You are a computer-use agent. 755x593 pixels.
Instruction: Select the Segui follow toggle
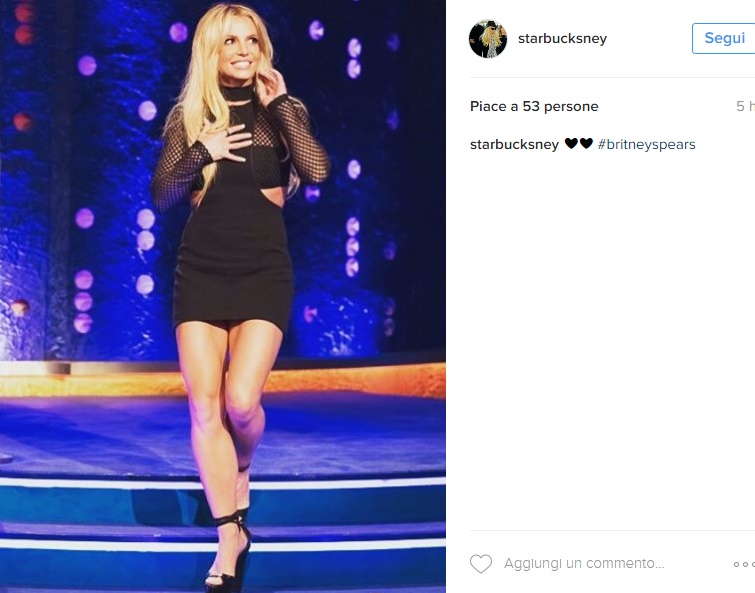pyautogui.click(x=724, y=38)
